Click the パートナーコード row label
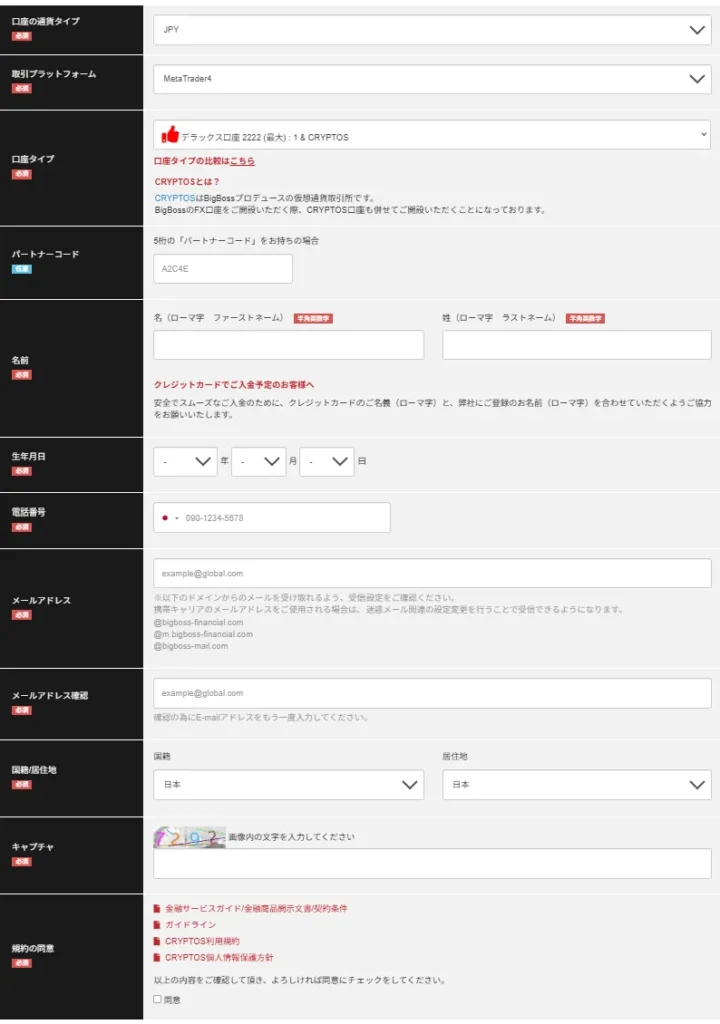The image size is (720, 1024). pyautogui.click(x=45, y=254)
